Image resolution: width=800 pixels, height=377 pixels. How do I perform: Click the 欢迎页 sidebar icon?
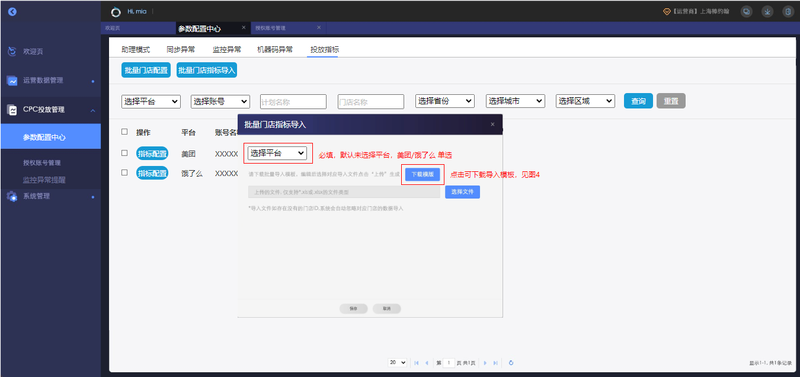click(13, 52)
